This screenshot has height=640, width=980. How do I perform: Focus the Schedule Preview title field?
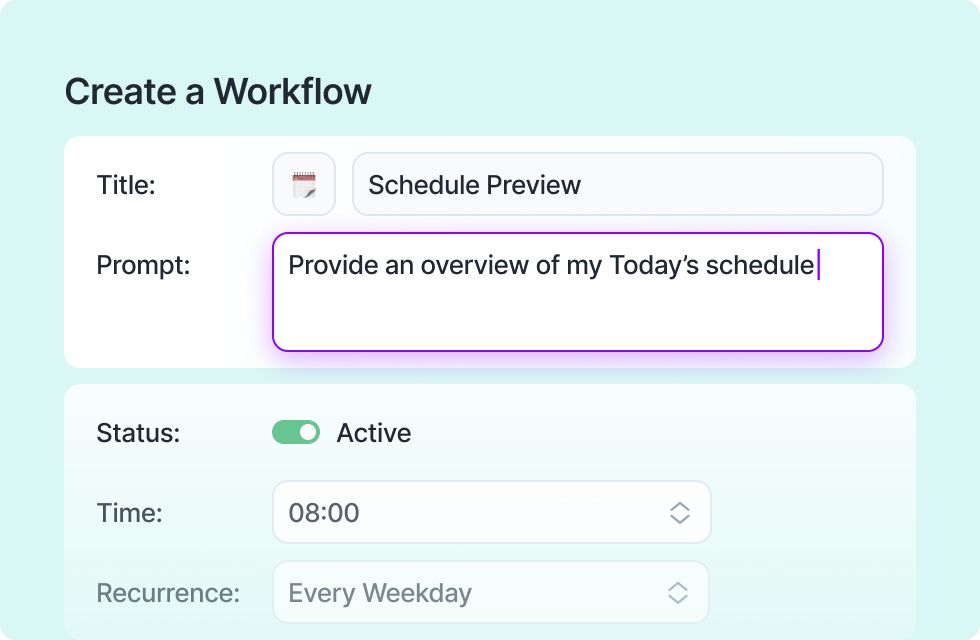coord(618,184)
